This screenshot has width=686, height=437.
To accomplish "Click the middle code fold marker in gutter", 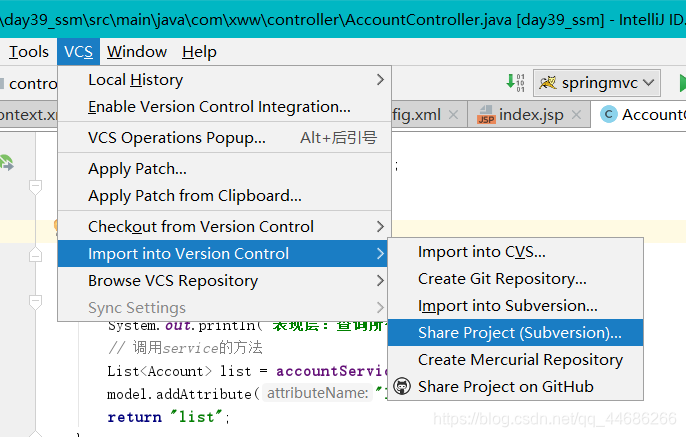I will [x=35, y=254].
